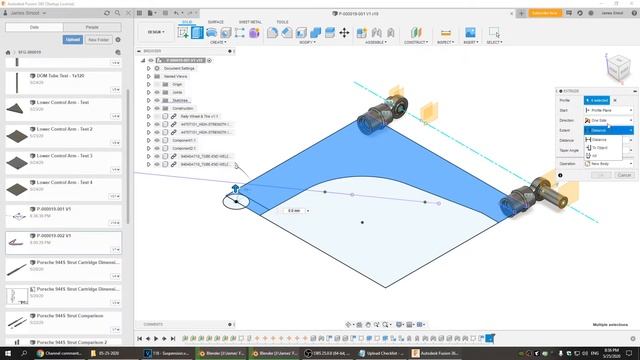640x360 pixels.
Task: Switch to the People tab
Action: coord(92,27)
